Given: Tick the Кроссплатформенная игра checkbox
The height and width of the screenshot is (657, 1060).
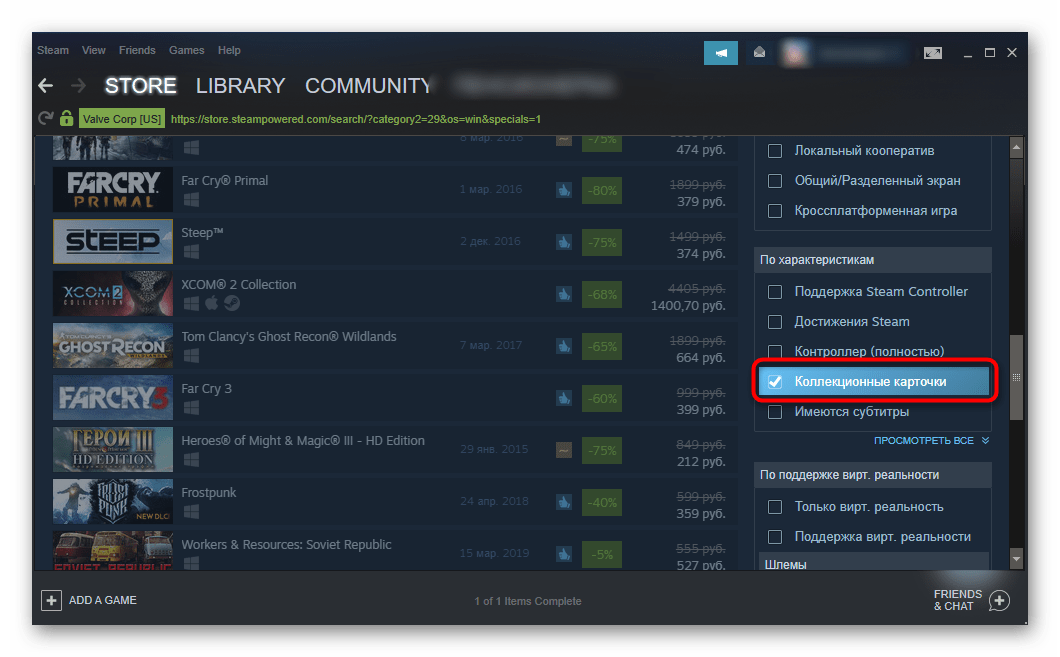Looking at the screenshot, I should (x=775, y=211).
